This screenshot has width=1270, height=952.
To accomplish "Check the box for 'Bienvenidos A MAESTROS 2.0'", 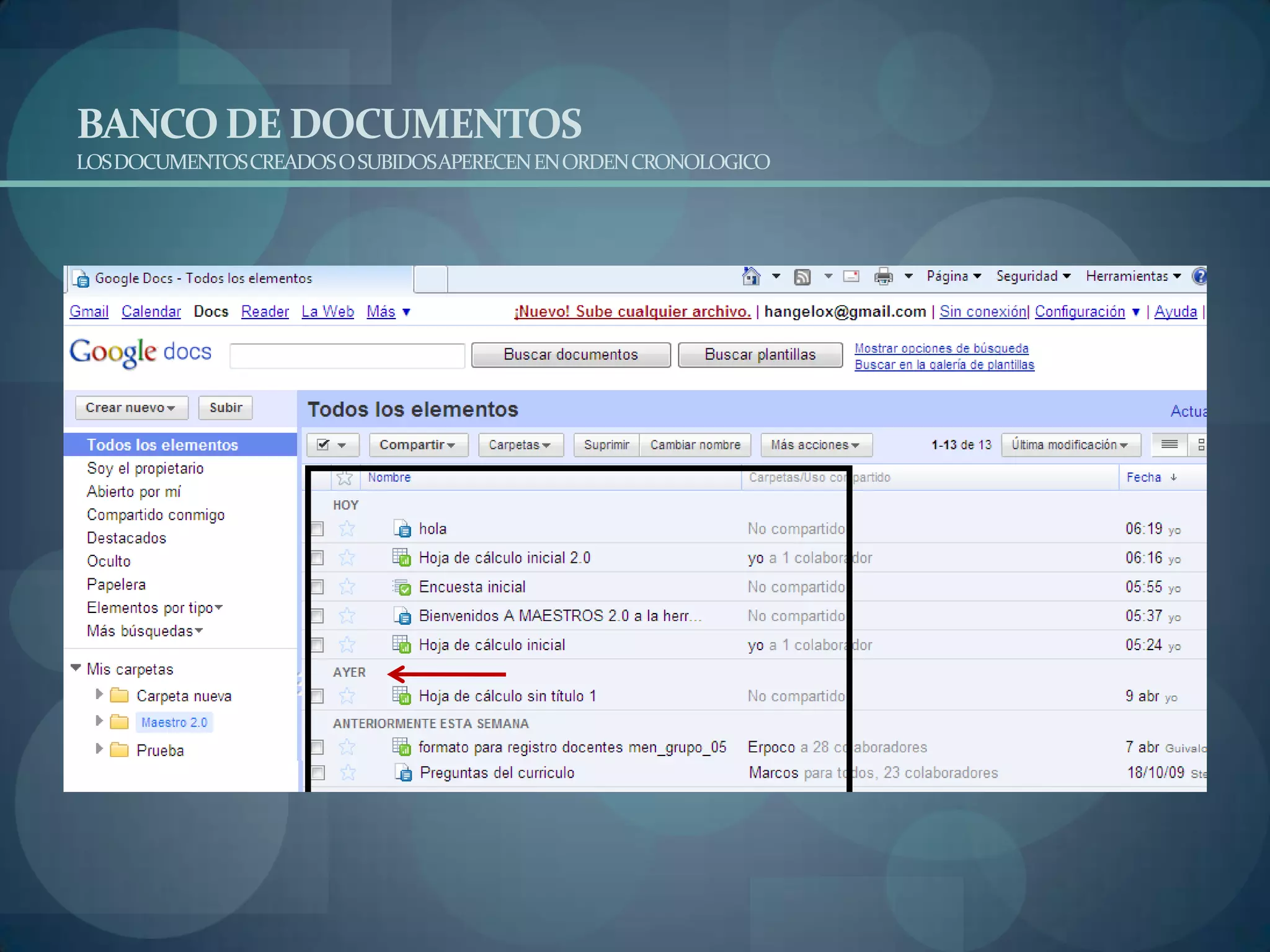I will 317,615.
